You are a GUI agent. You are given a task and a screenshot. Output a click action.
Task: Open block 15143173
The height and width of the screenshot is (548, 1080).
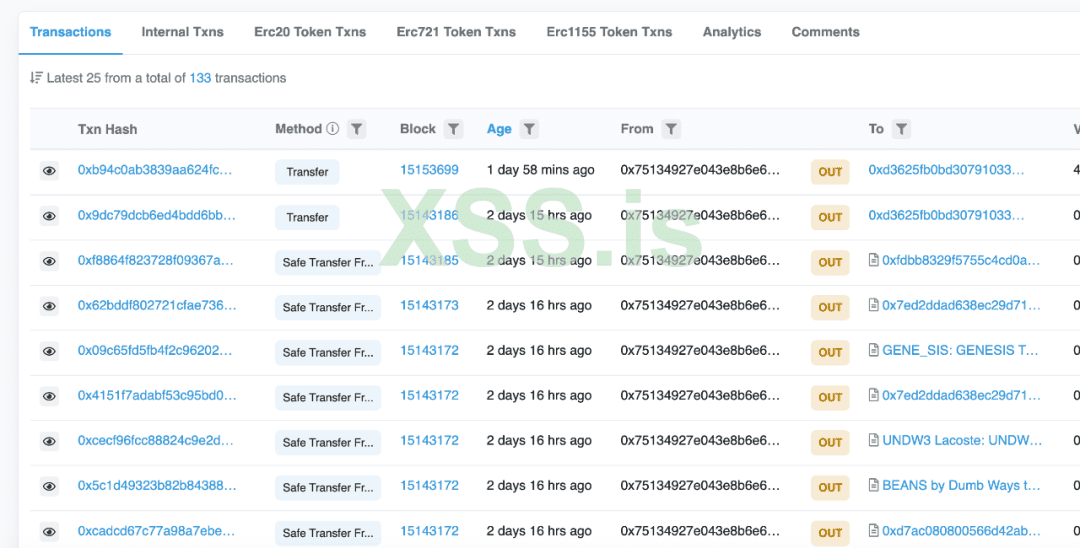[429, 305]
